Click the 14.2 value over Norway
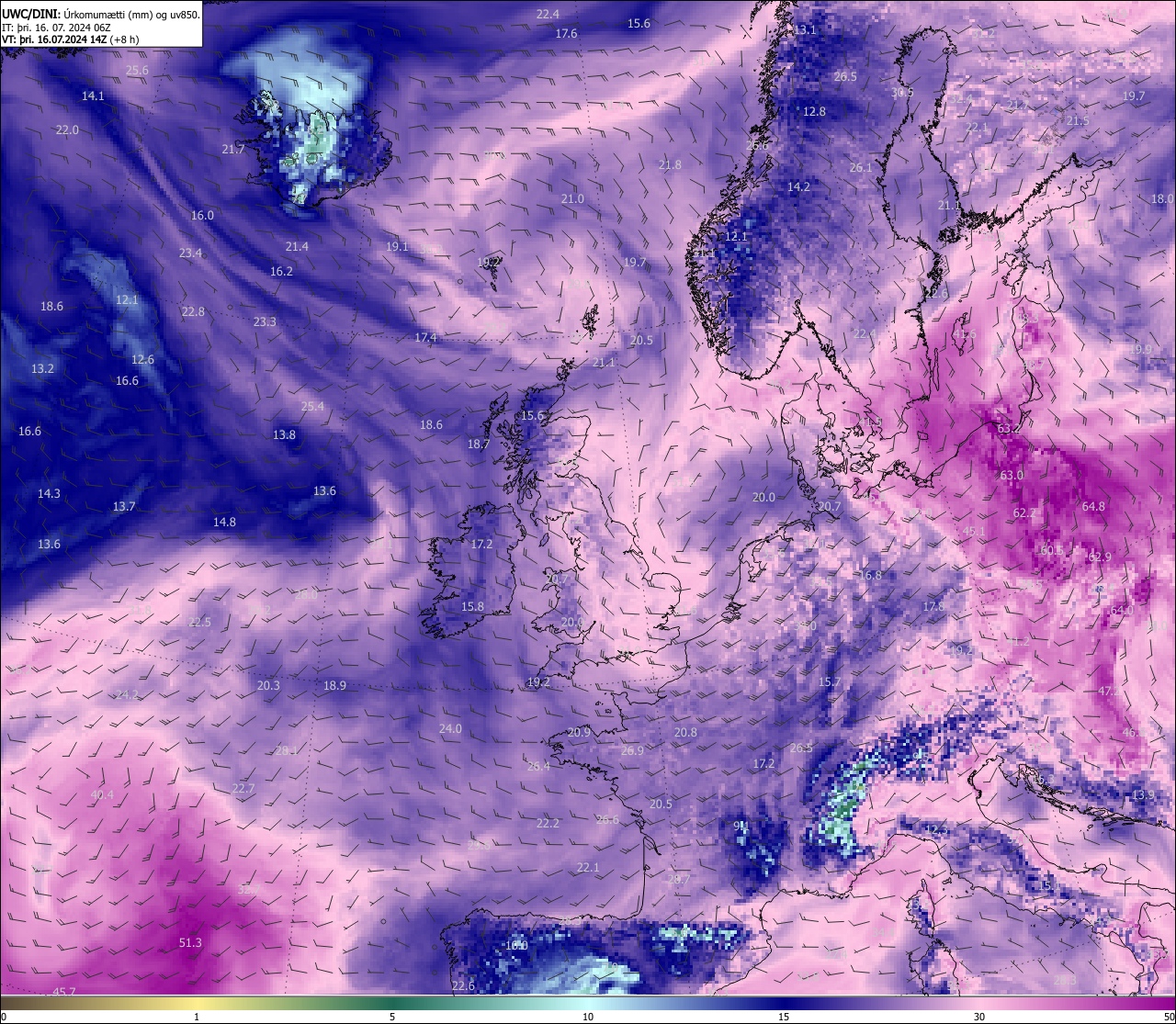The width and height of the screenshot is (1176, 1024). [798, 186]
